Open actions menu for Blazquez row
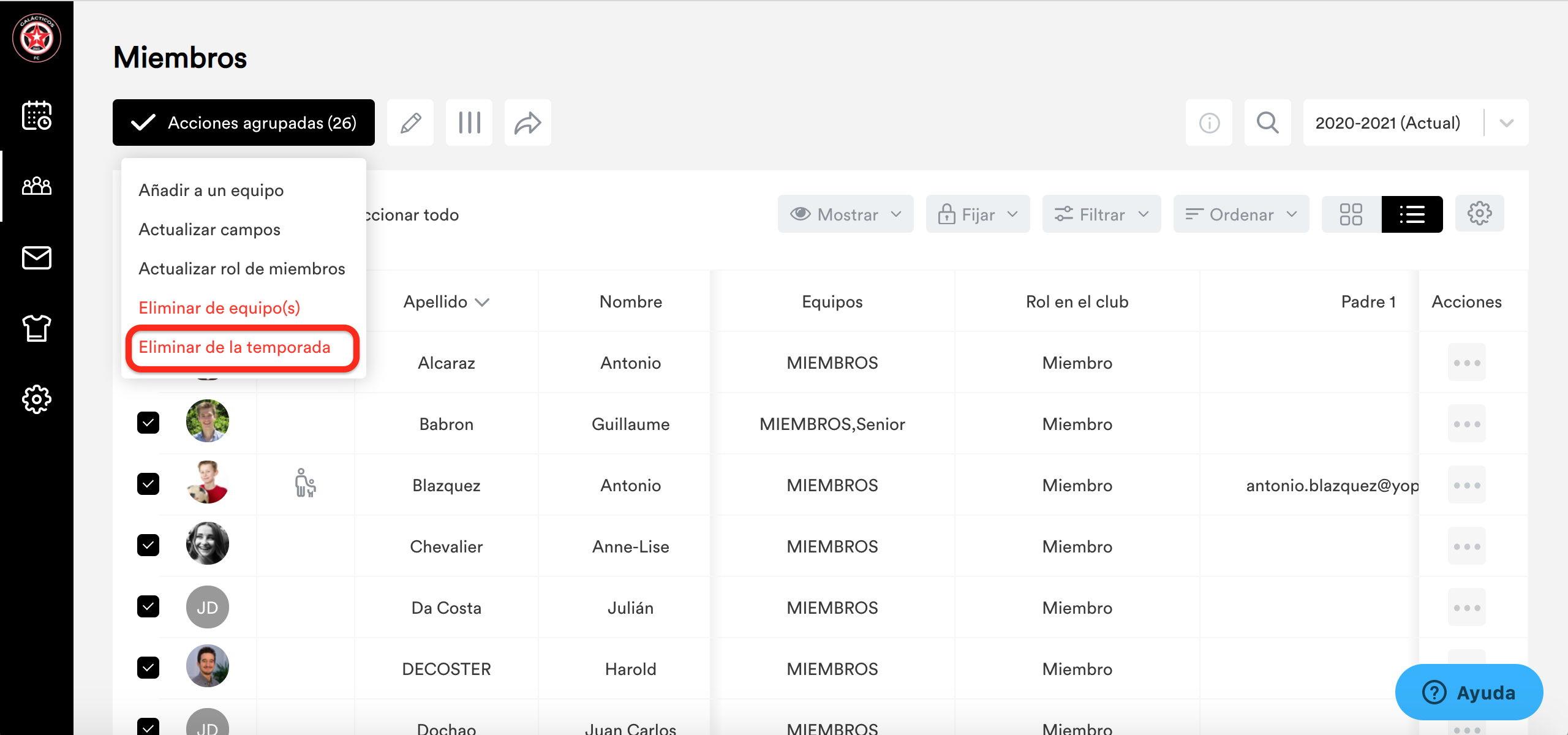 1467,485
